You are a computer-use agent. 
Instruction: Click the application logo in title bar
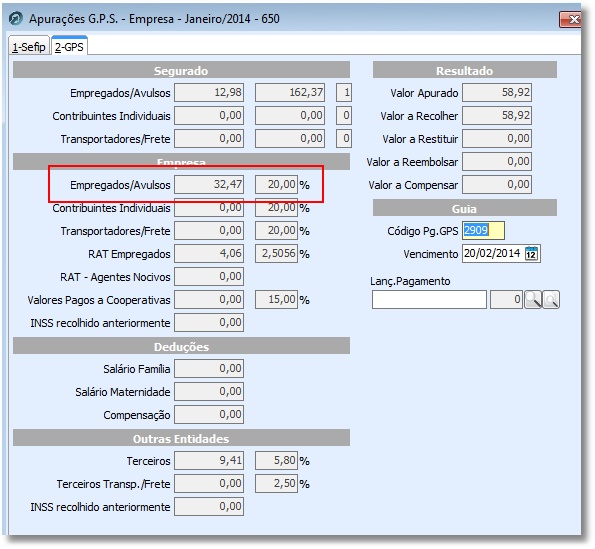pos(16,18)
